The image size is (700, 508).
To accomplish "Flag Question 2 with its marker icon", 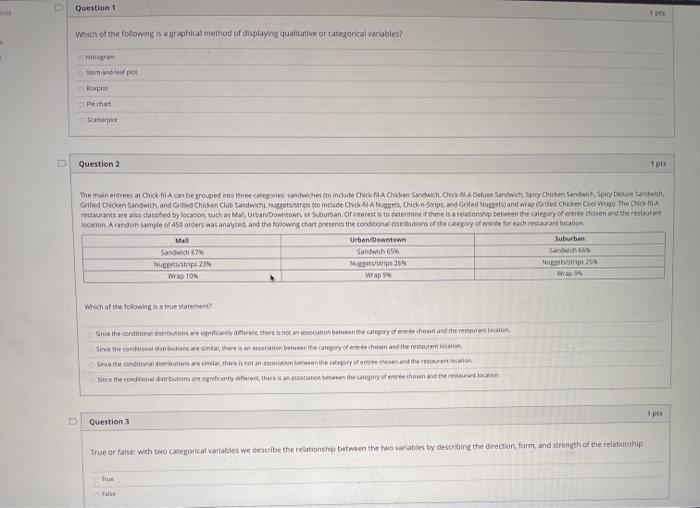I will 62,163.
